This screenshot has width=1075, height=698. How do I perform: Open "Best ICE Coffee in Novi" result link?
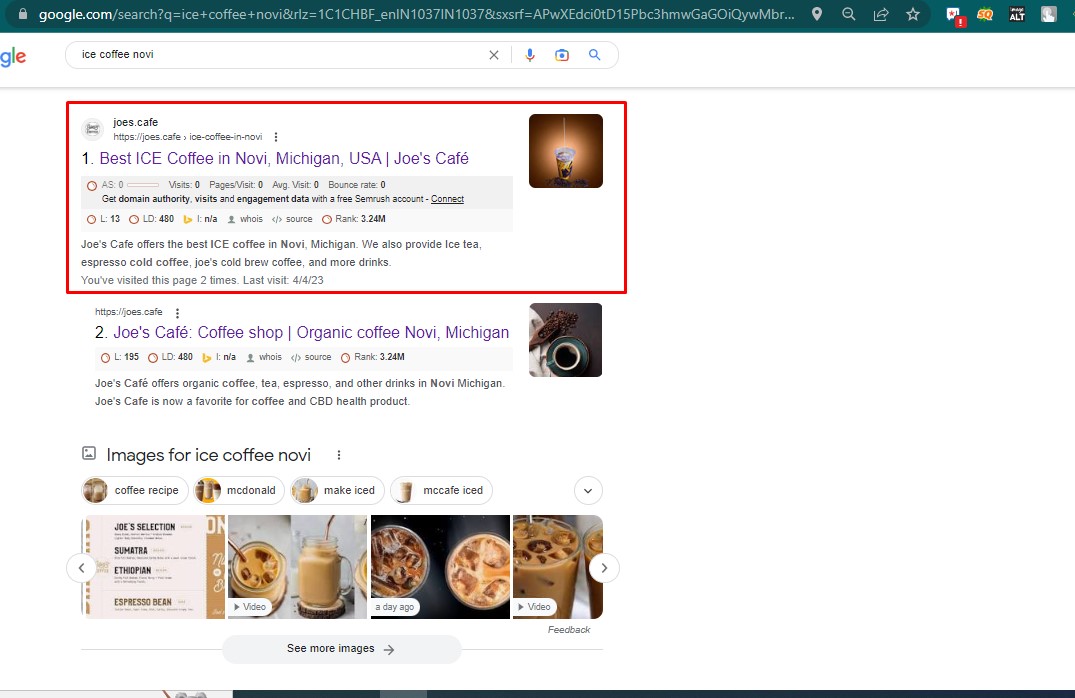click(283, 158)
